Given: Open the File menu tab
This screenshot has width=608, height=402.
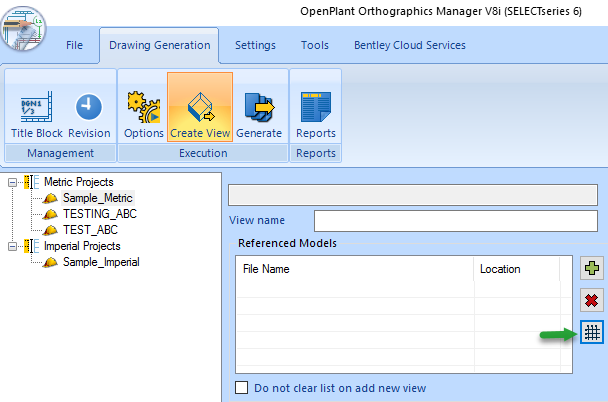Looking at the screenshot, I should click(x=74, y=45).
